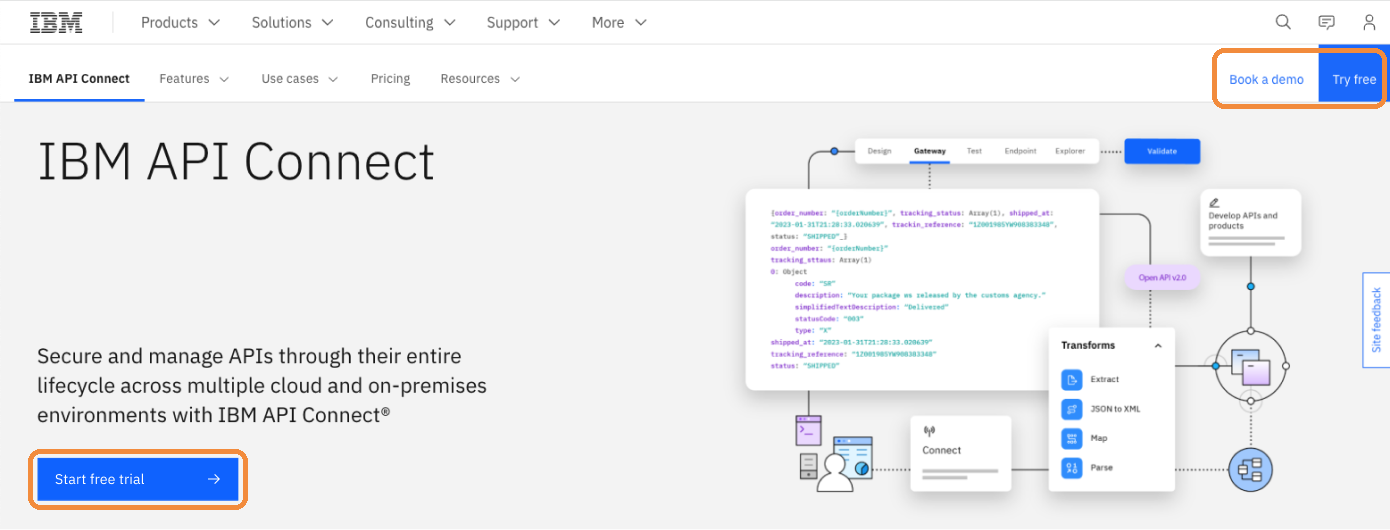Click the Try free button
Viewport: 1390px width, 530px height.
[1353, 79]
